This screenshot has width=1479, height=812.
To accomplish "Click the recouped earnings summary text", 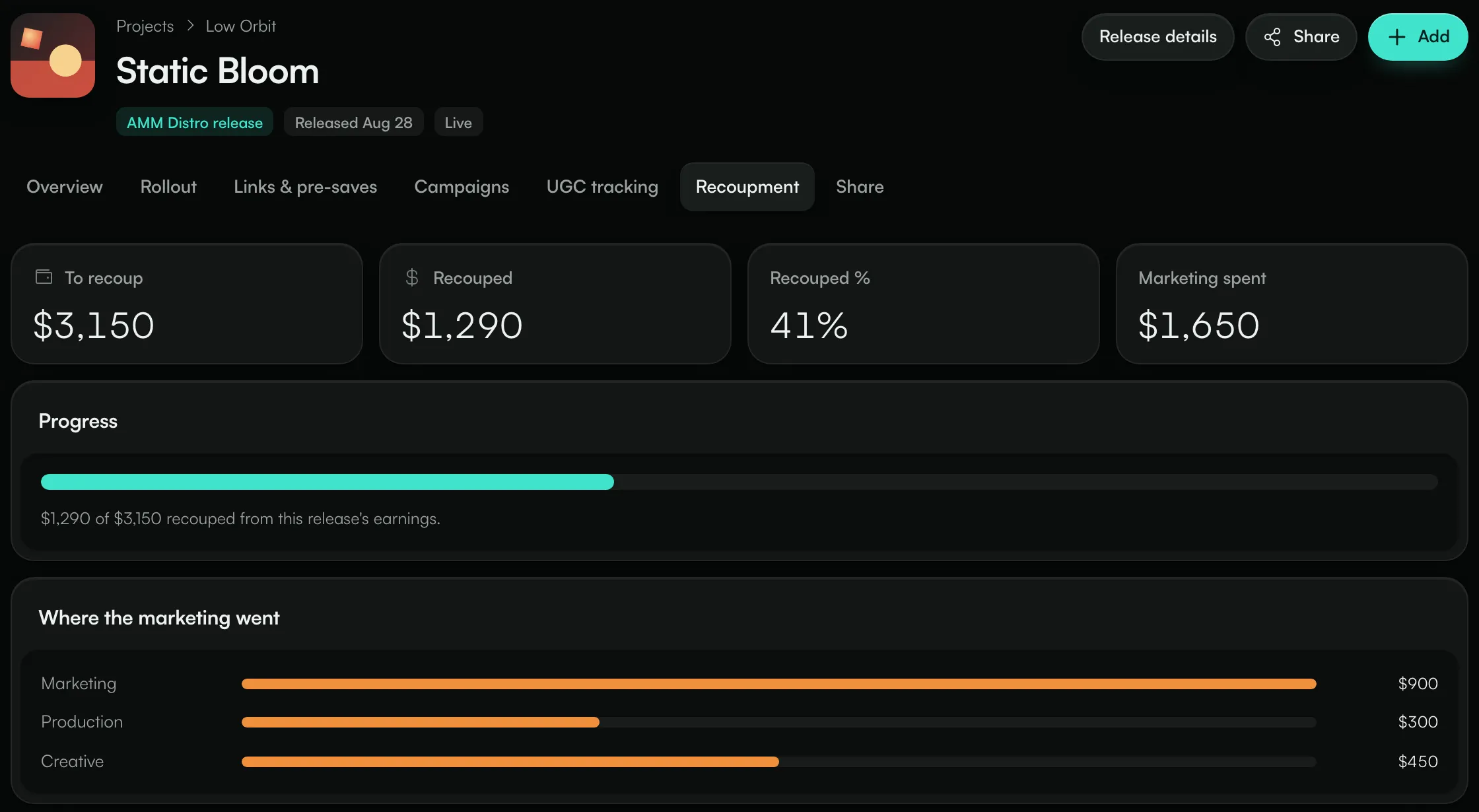I will [240, 519].
